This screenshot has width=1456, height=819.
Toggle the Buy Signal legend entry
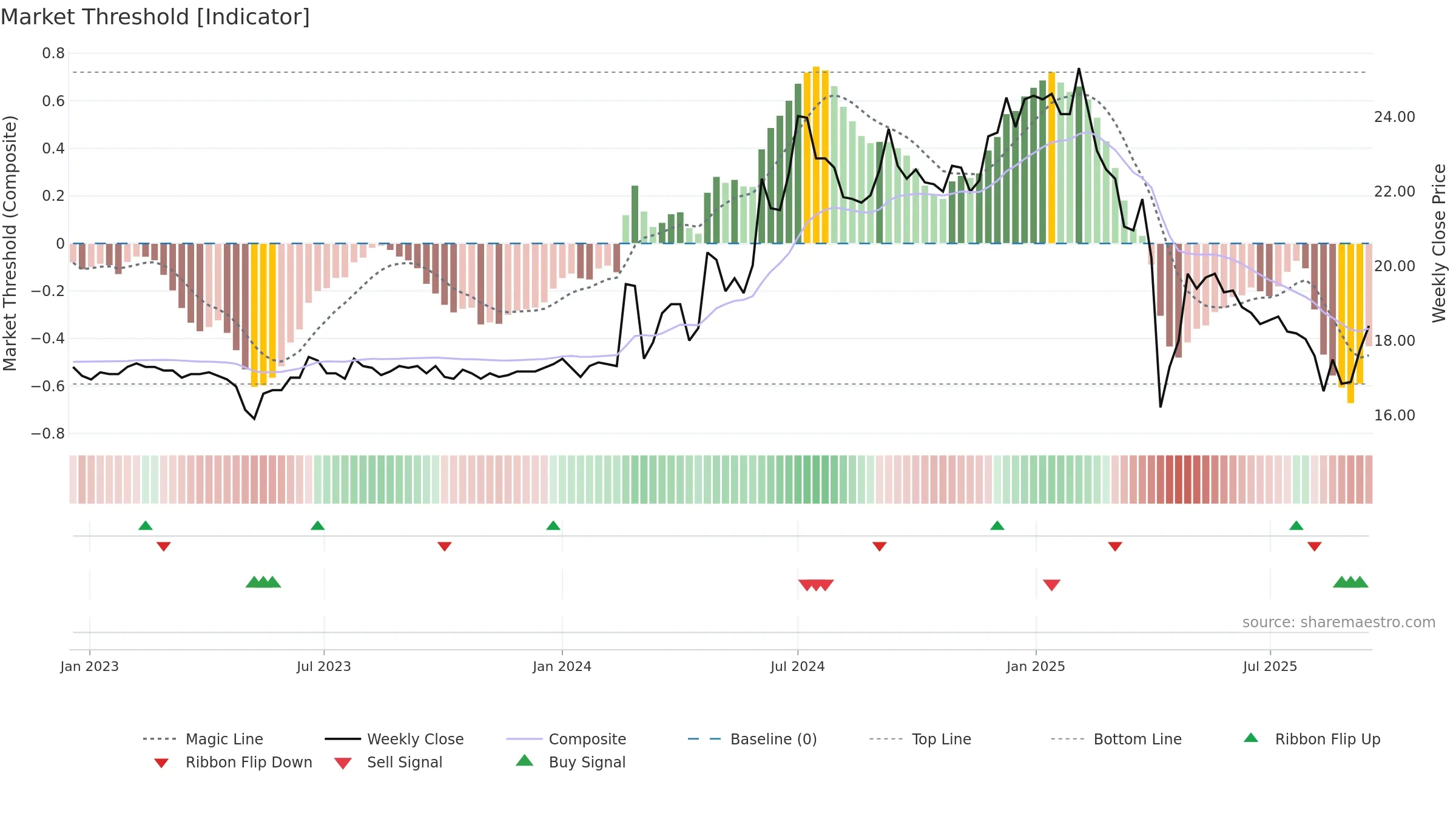point(570,762)
